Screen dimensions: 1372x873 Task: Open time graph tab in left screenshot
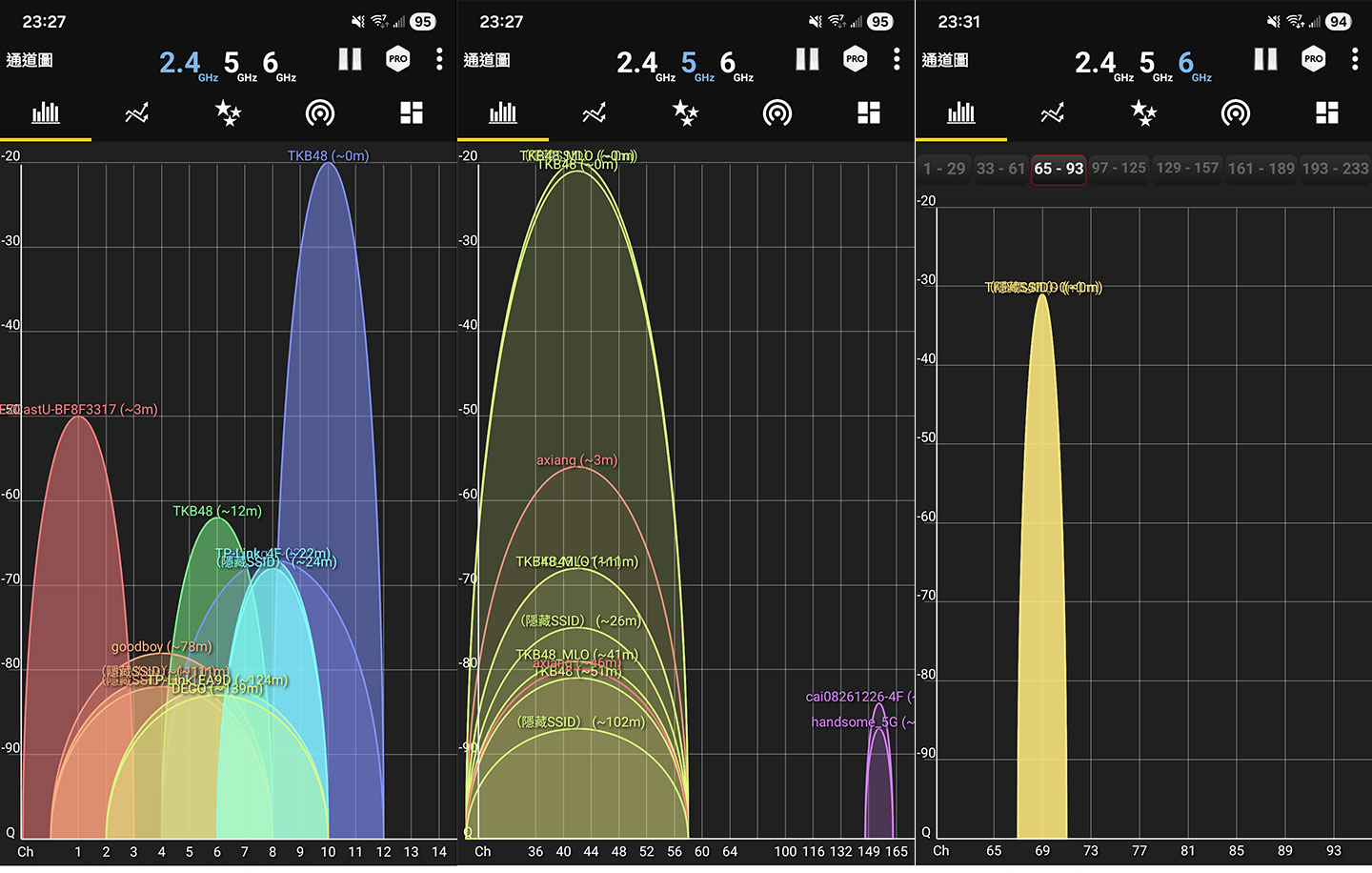click(x=136, y=114)
